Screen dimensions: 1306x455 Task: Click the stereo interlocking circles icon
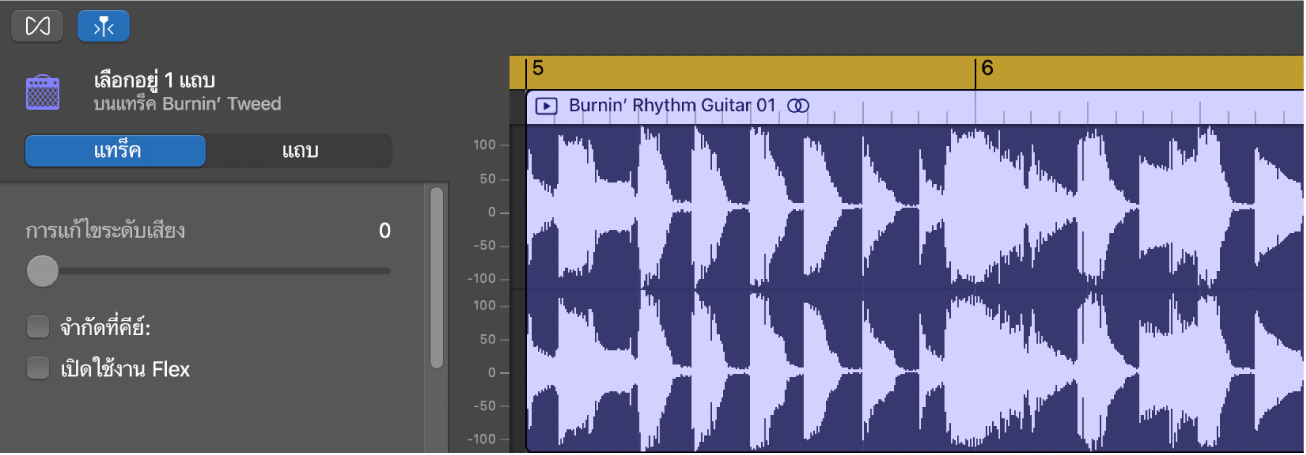click(798, 105)
